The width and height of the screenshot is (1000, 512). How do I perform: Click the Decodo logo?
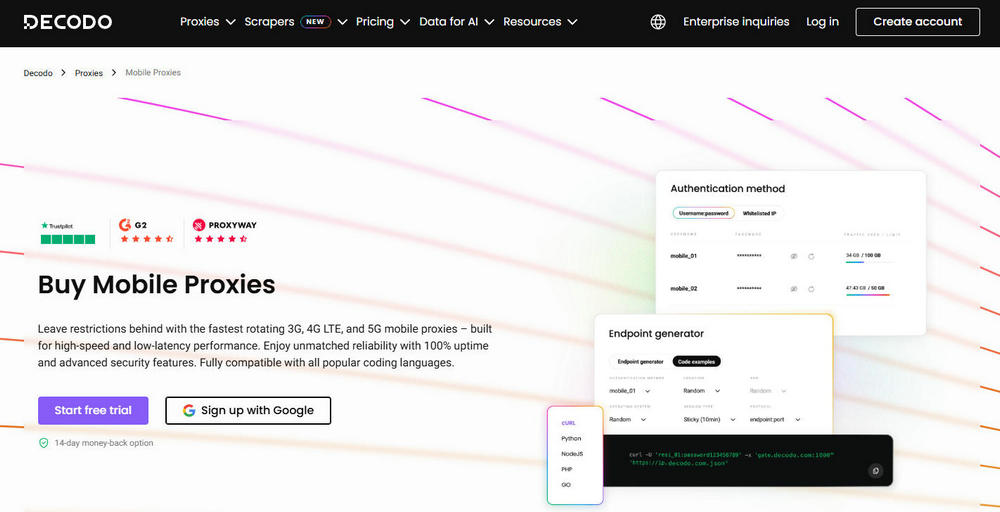click(68, 22)
